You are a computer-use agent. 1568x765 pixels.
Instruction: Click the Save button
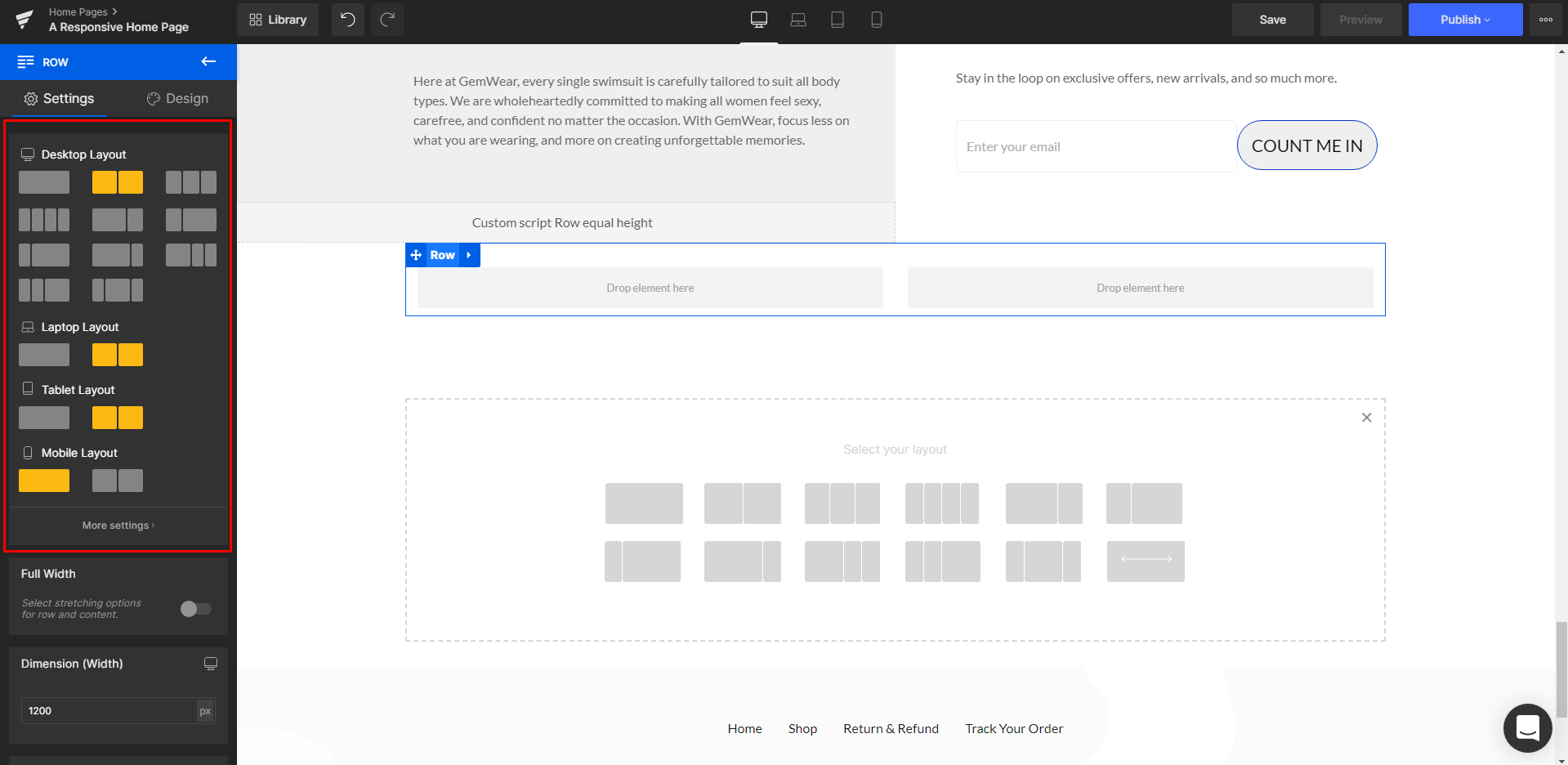1272,20
